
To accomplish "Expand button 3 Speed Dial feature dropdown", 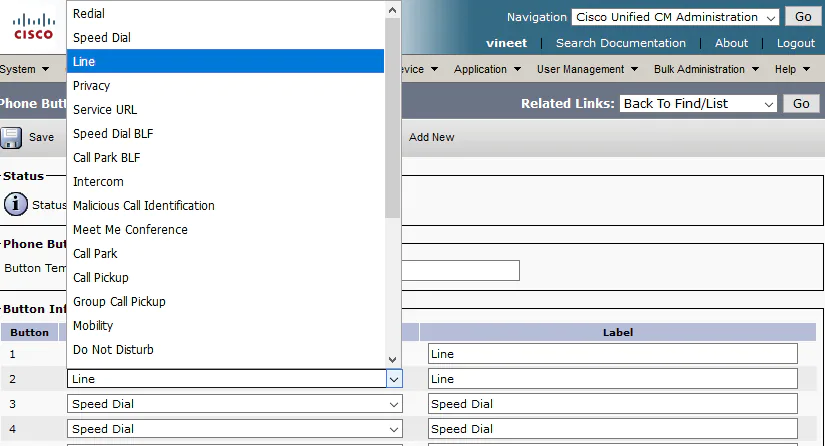I will [x=235, y=404].
